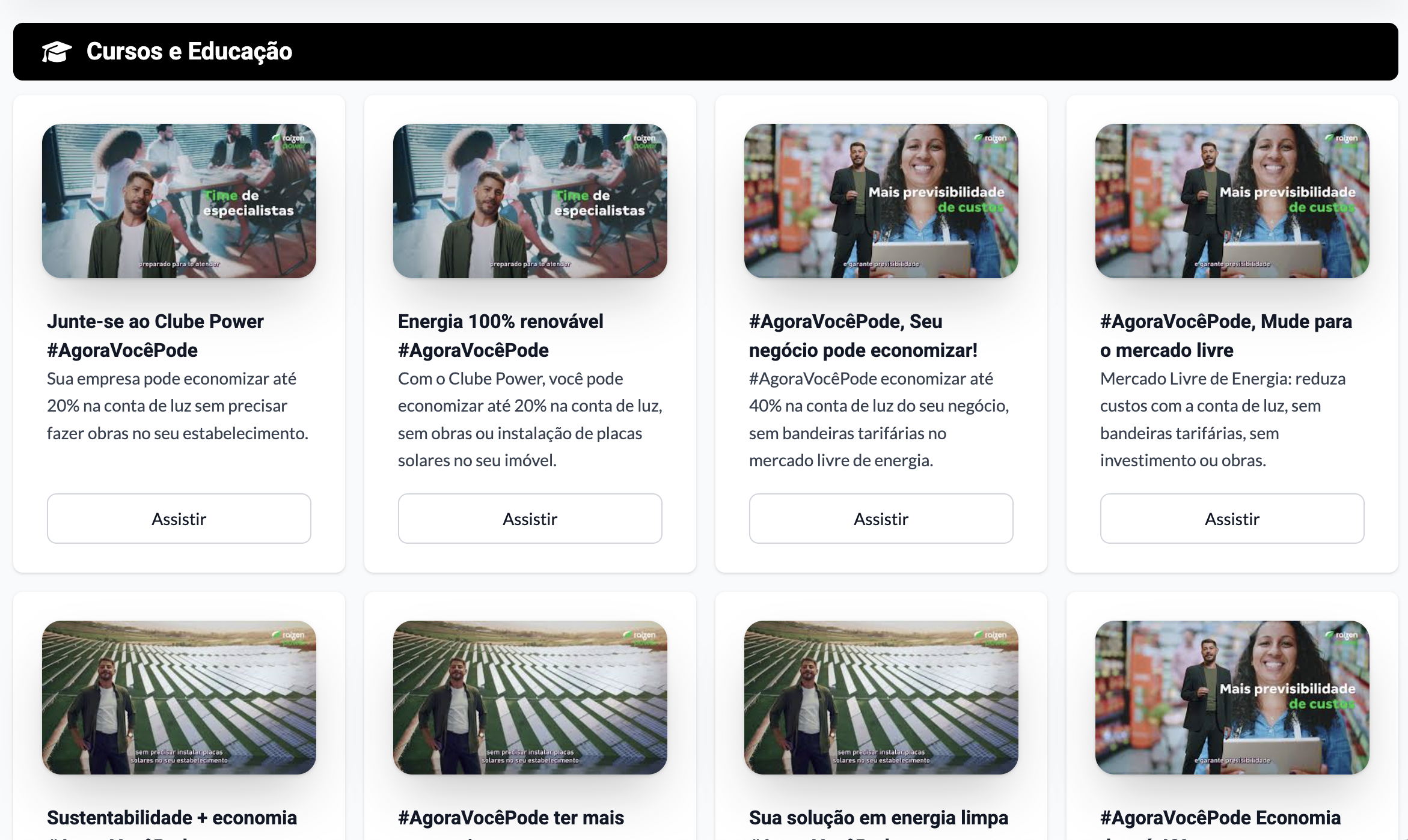This screenshot has width=1408, height=840.
Task: Watch the "Seu negócio pode economizar!" video via Assistir
Action: click(x=881, y=519)
